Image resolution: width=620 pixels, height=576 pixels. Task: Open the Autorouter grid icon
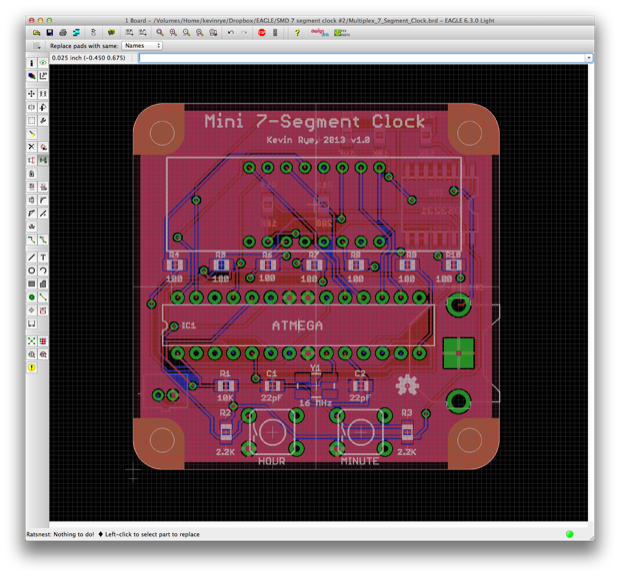tap(43, 341)
